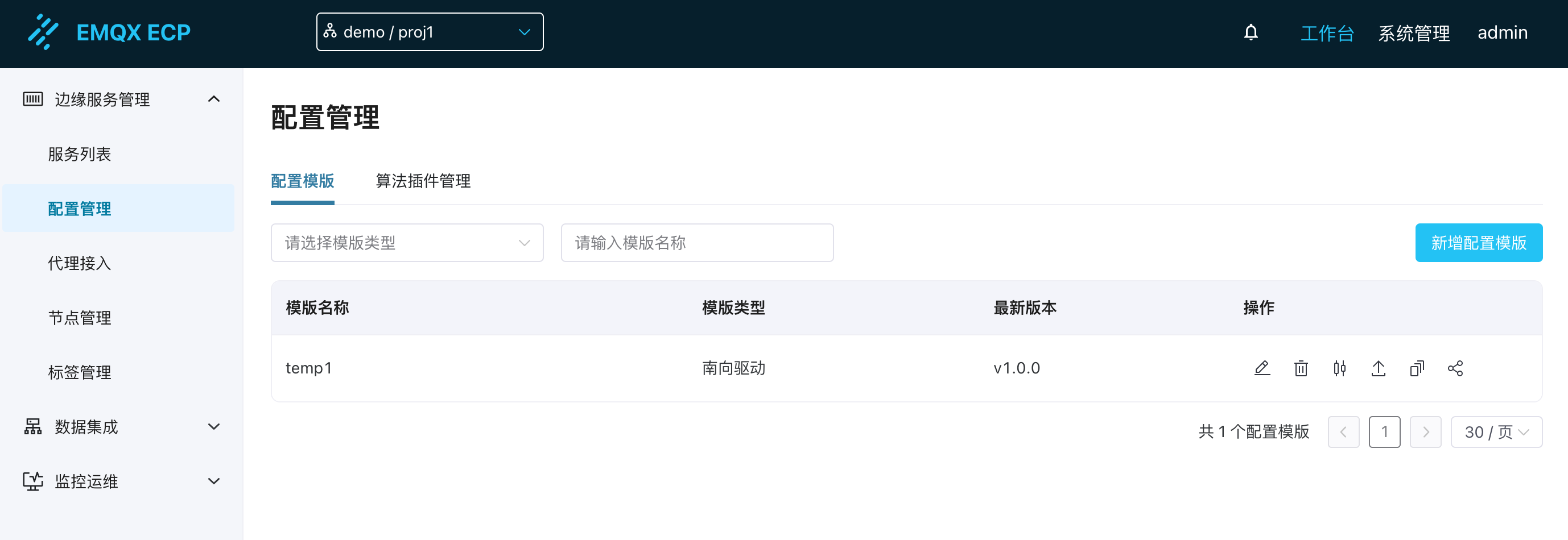Click the 南向驱动 template type cell
The image size is (1568, 540).
(733, 368)
